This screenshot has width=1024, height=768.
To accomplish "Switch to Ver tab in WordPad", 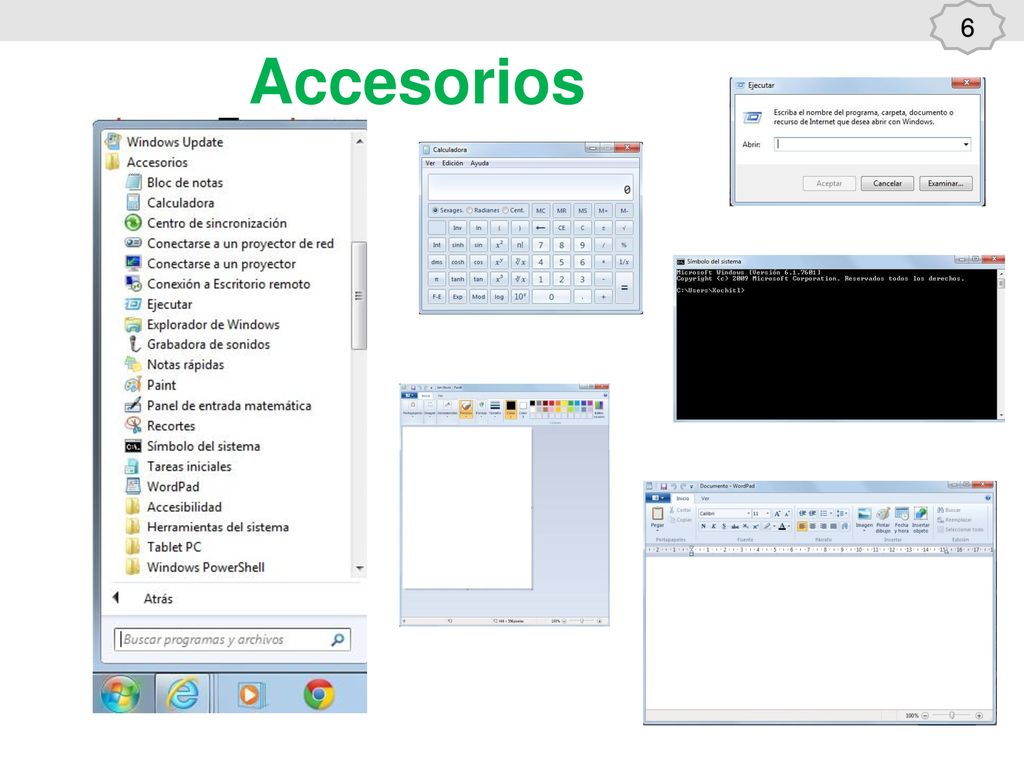I will point(705,498).
